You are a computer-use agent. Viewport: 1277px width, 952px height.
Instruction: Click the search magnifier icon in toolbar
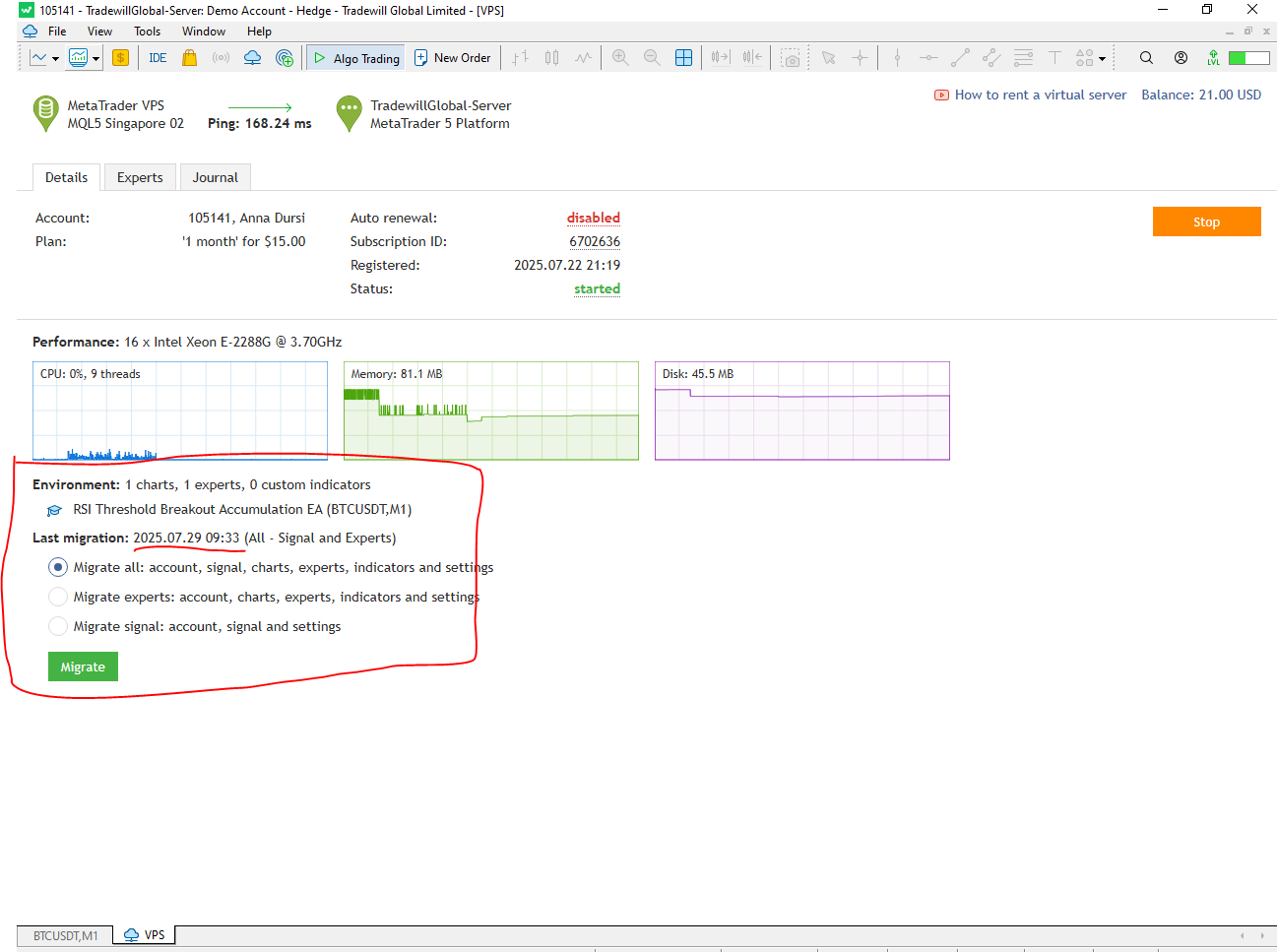pos(1146,58)
